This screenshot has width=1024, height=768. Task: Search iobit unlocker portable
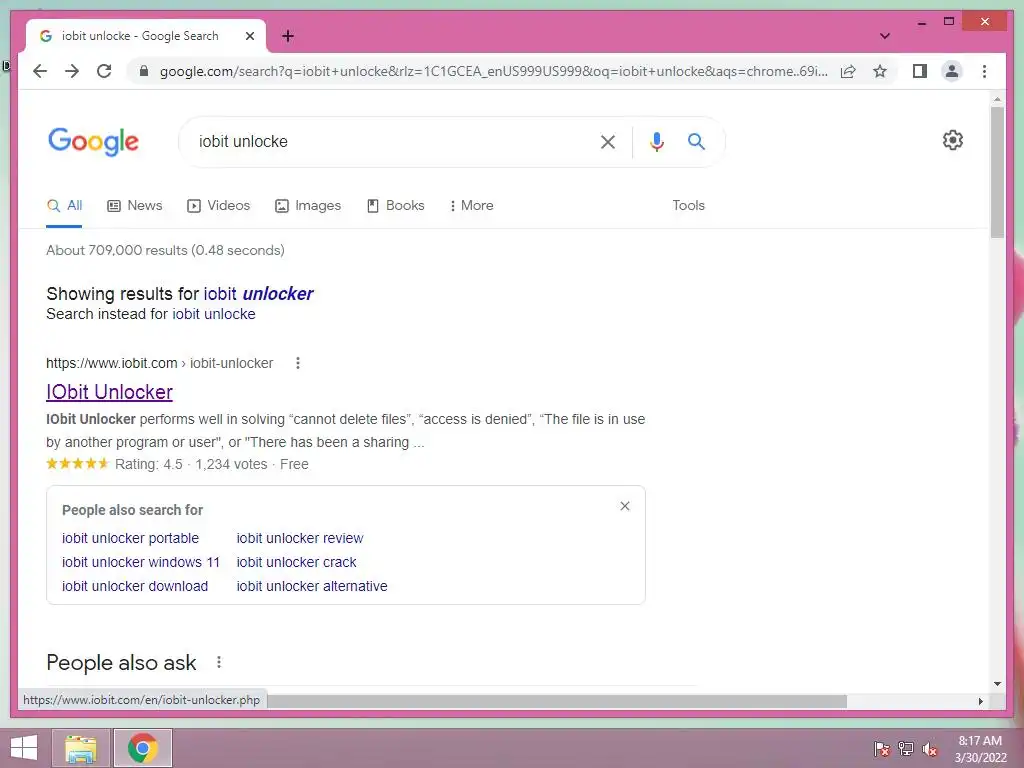[131, 538]
